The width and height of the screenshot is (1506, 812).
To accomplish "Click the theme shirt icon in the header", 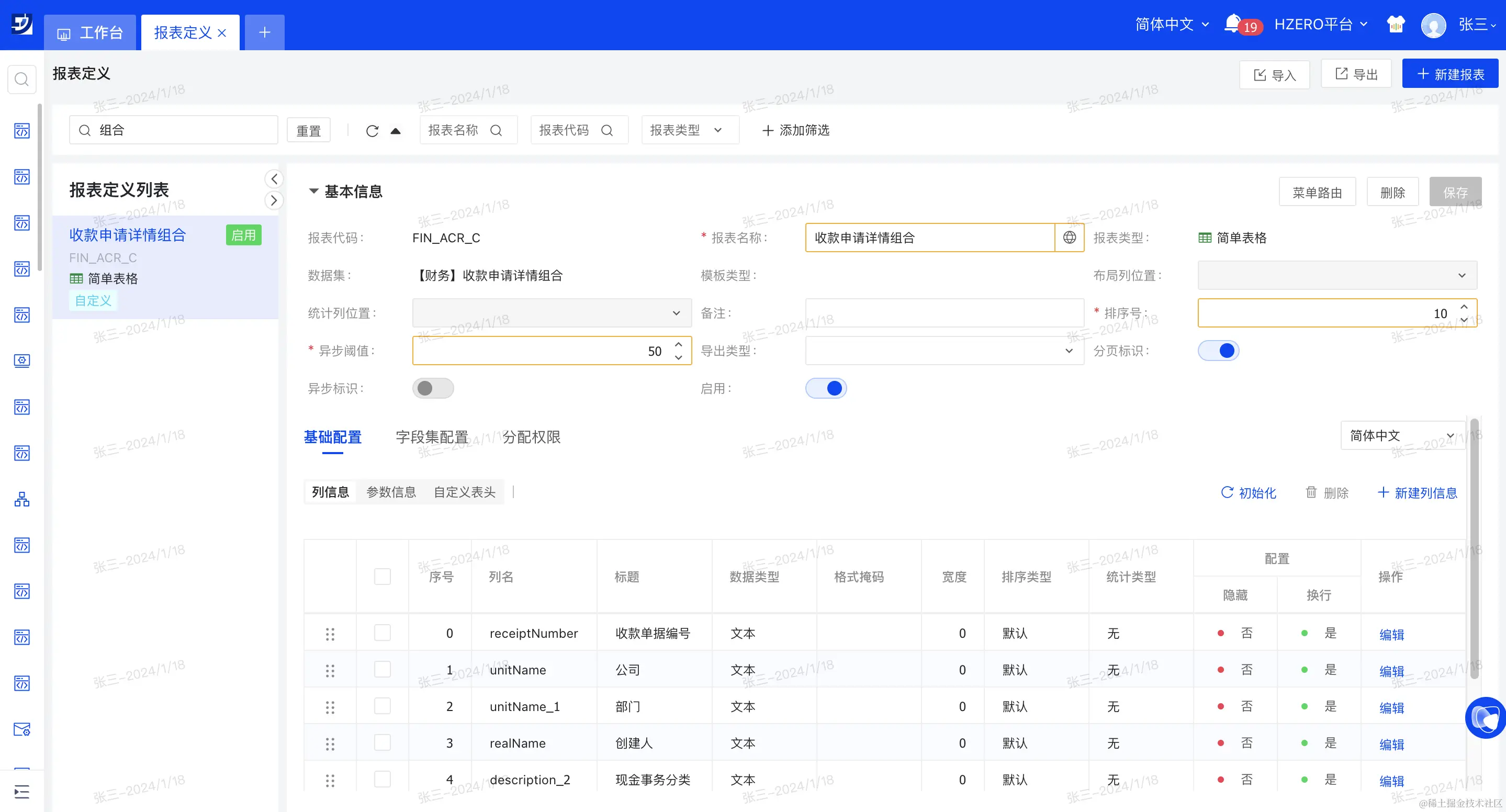I will click(x=1396, y=25).
